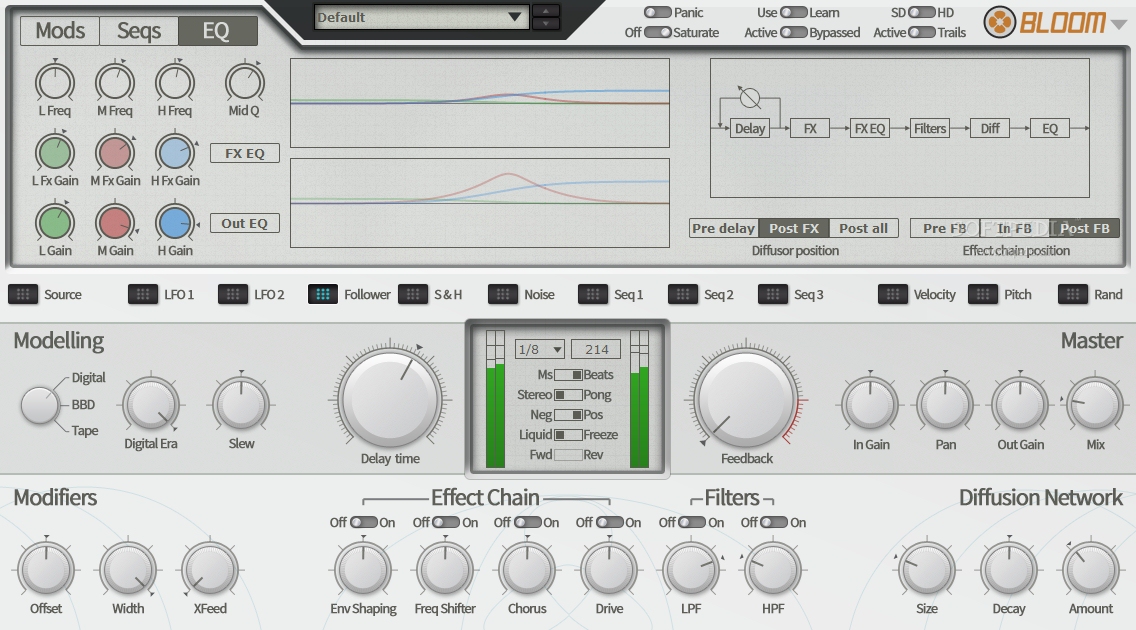1136x630 pixels.
Task: Click the large Feedback knob
Action: coord(746,397)
